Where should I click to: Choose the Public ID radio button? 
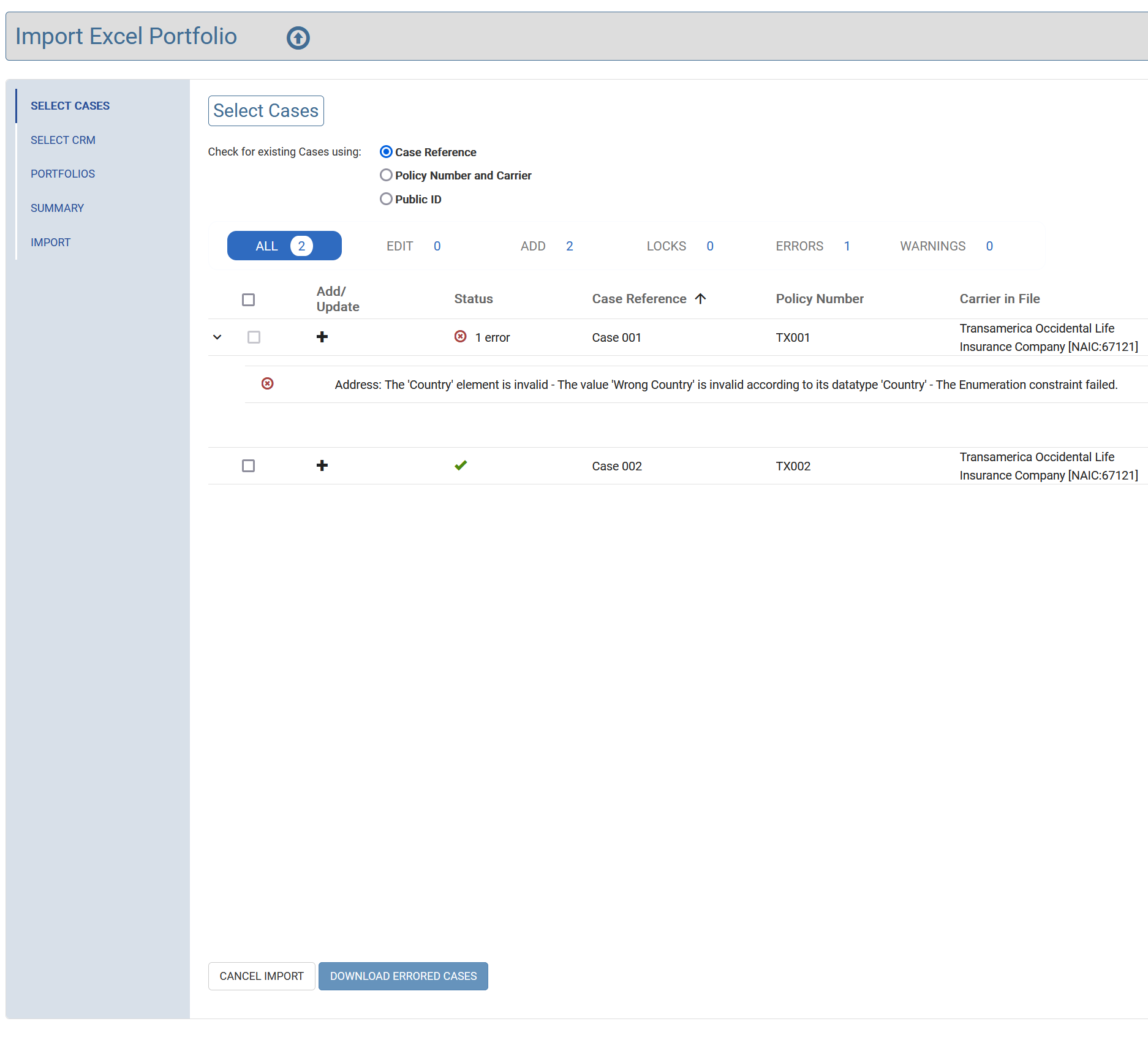pyautogui.click(x=386, y=199)
